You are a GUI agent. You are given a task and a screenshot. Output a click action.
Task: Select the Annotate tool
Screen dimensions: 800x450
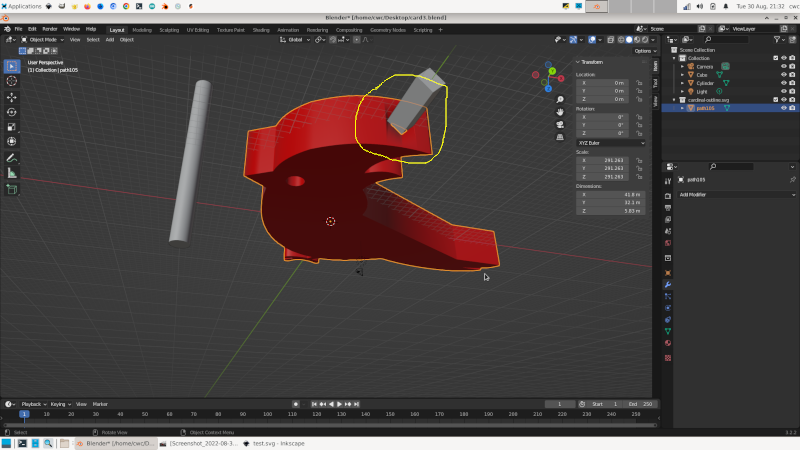pos(12,158)
